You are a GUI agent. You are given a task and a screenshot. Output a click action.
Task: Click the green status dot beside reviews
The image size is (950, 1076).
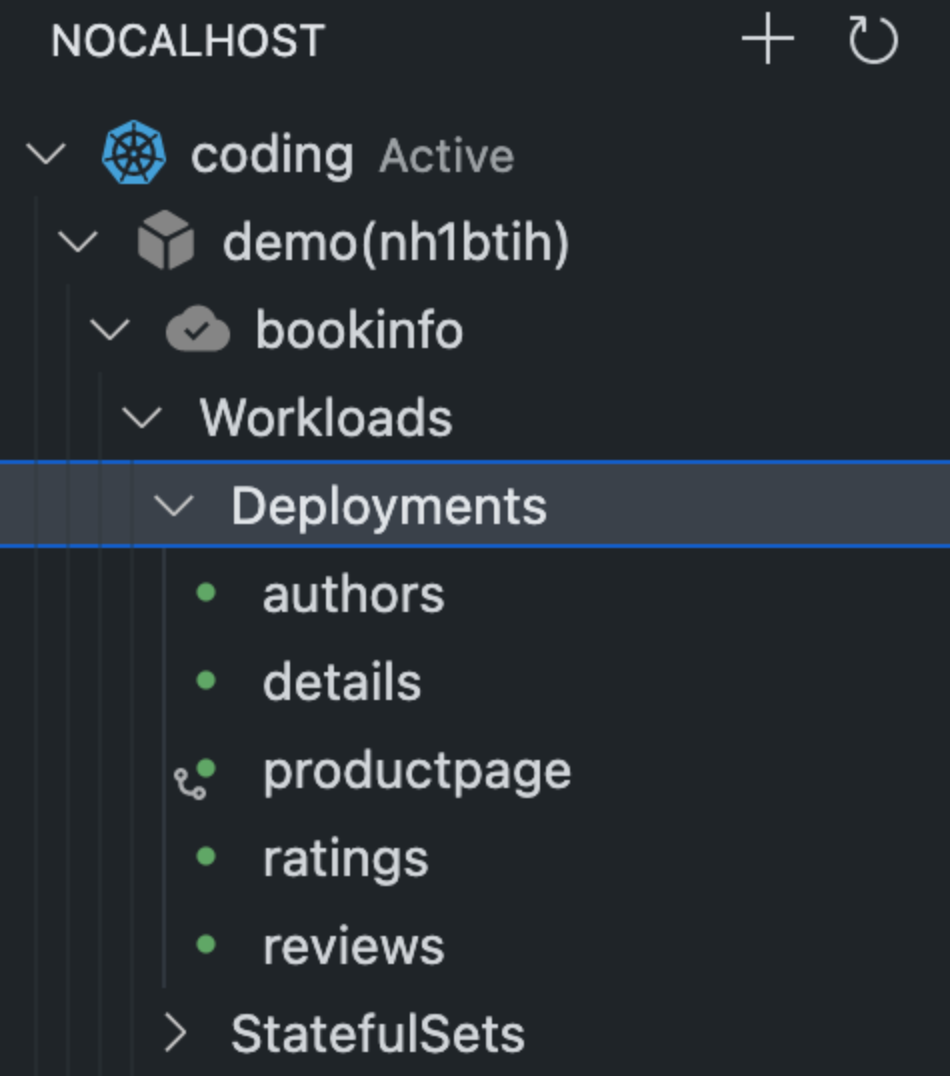click(206, 944)
